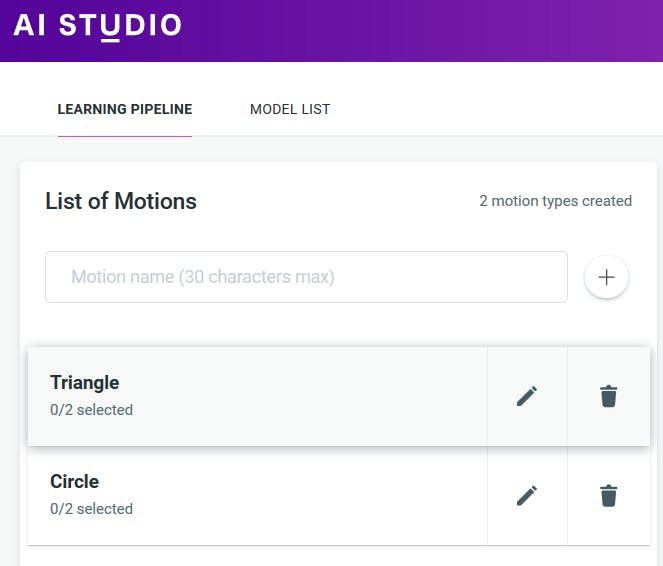Click the blank tab bar area right of Model List
The image size is (663, 566).
500,109
